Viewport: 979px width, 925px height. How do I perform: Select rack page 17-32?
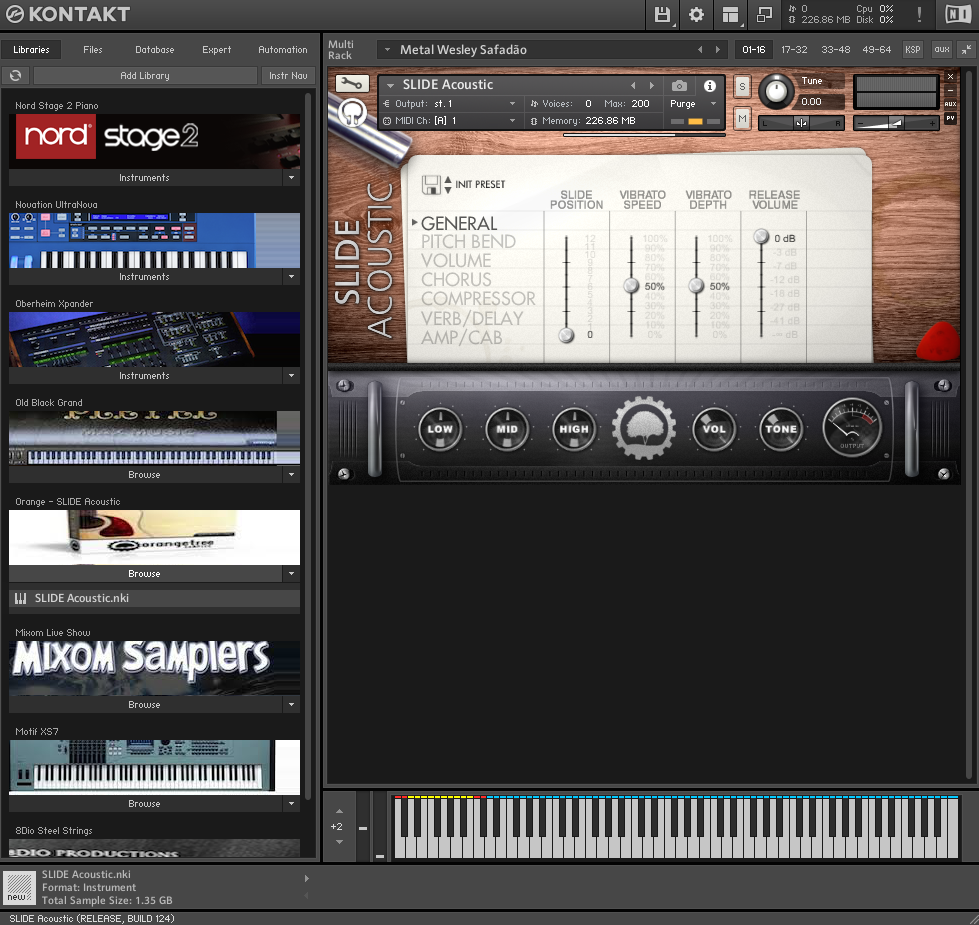click(794, 49)
